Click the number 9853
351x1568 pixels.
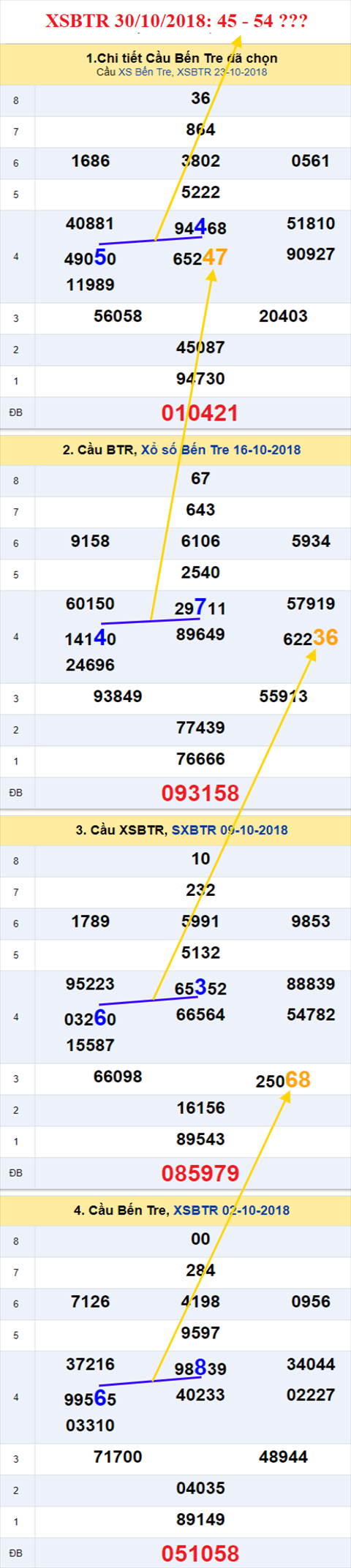coord(311,921)
